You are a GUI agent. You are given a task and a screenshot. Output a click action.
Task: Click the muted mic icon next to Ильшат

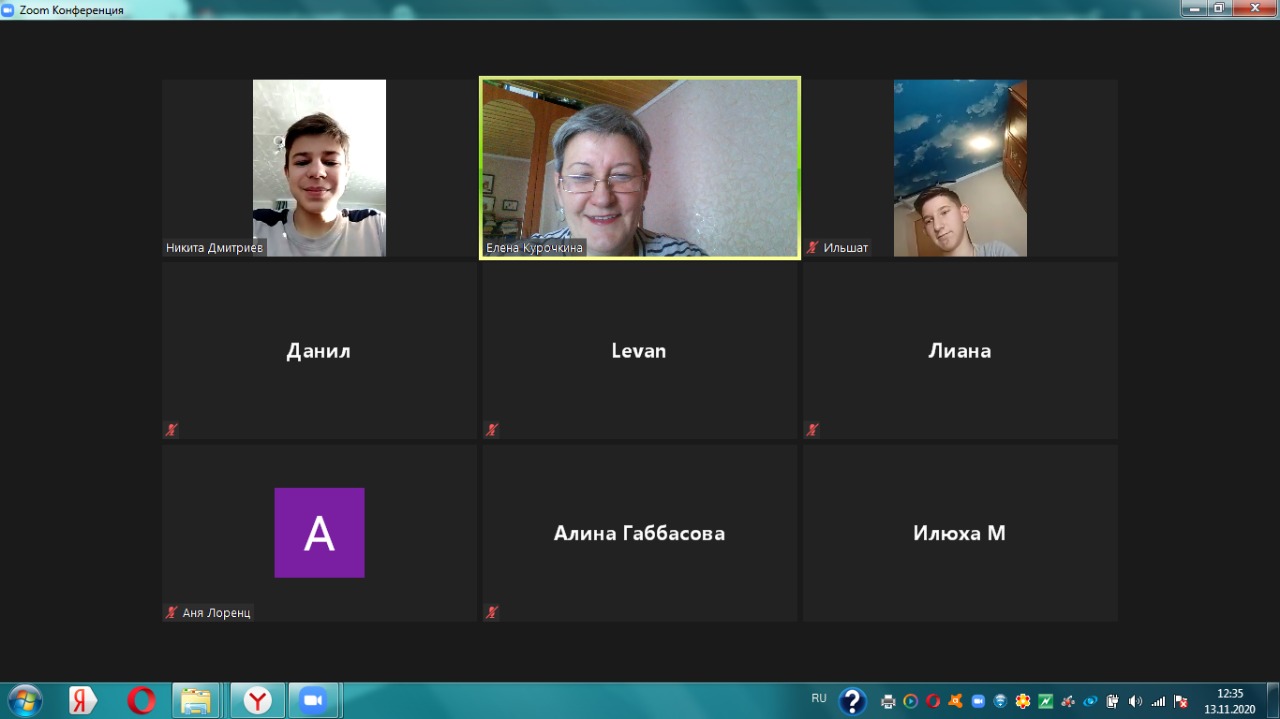click(813, 247)
